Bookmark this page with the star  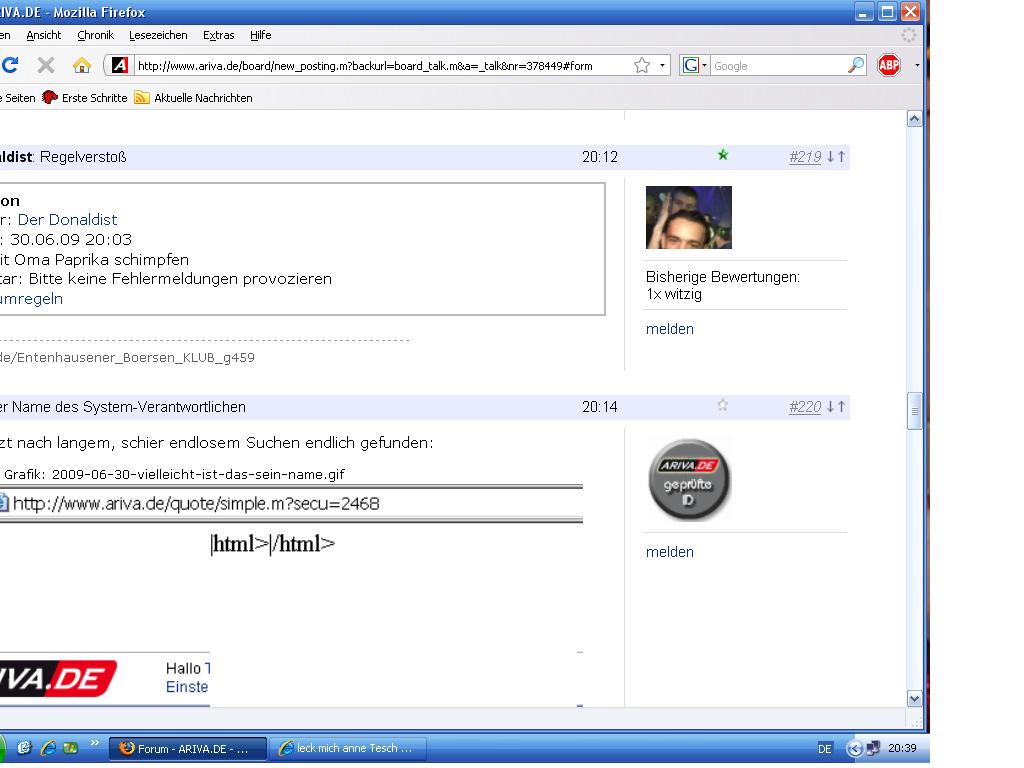click(x=642, y=65)
